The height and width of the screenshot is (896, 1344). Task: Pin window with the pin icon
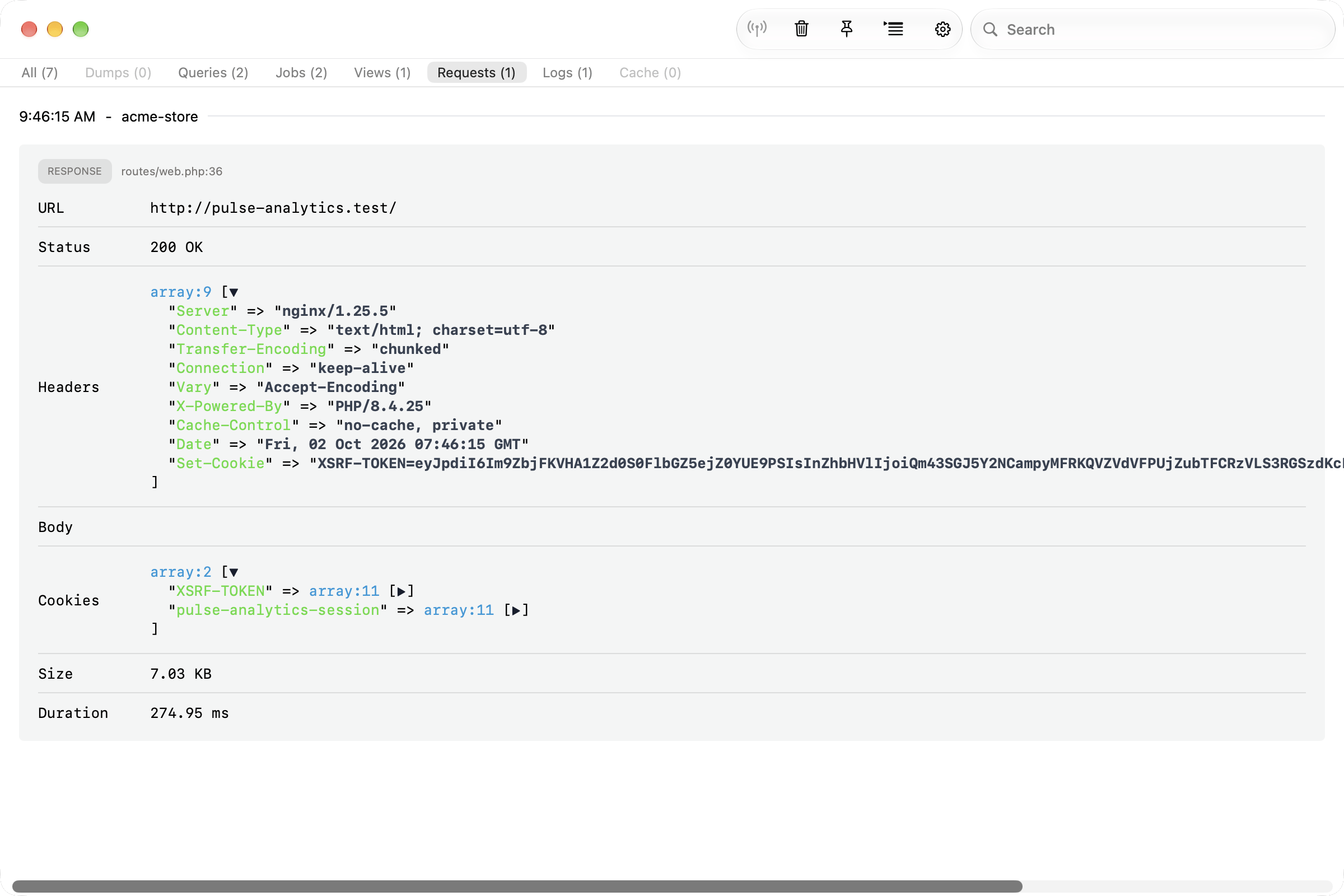point(847,29)
